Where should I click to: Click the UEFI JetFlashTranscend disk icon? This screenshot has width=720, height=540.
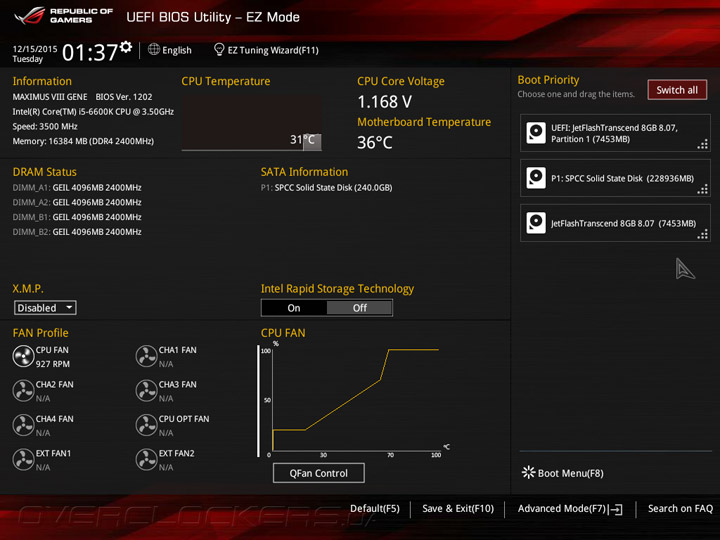536,133
